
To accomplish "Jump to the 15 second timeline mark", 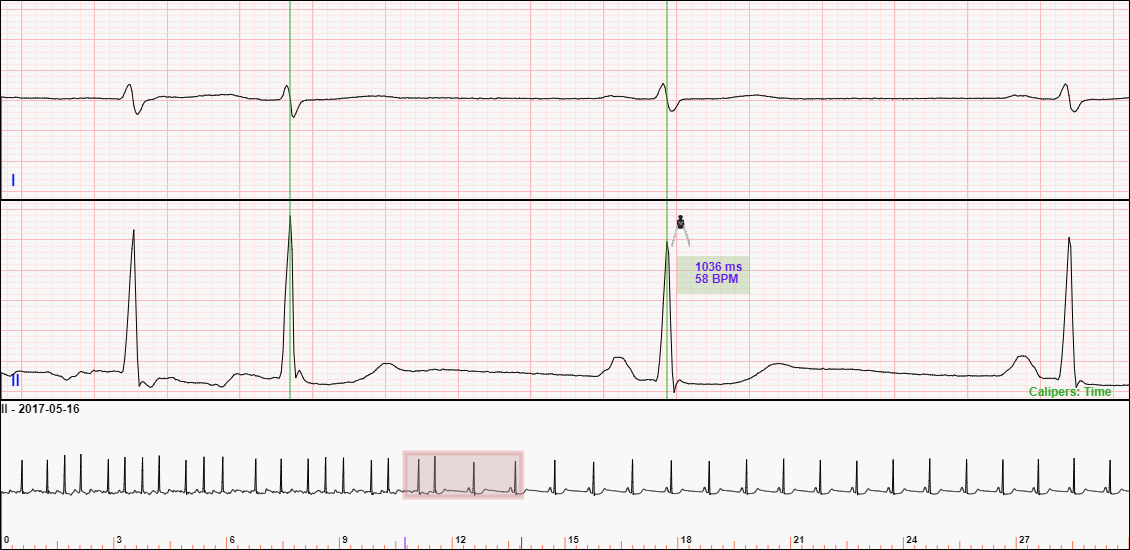I will pos(573,540).
